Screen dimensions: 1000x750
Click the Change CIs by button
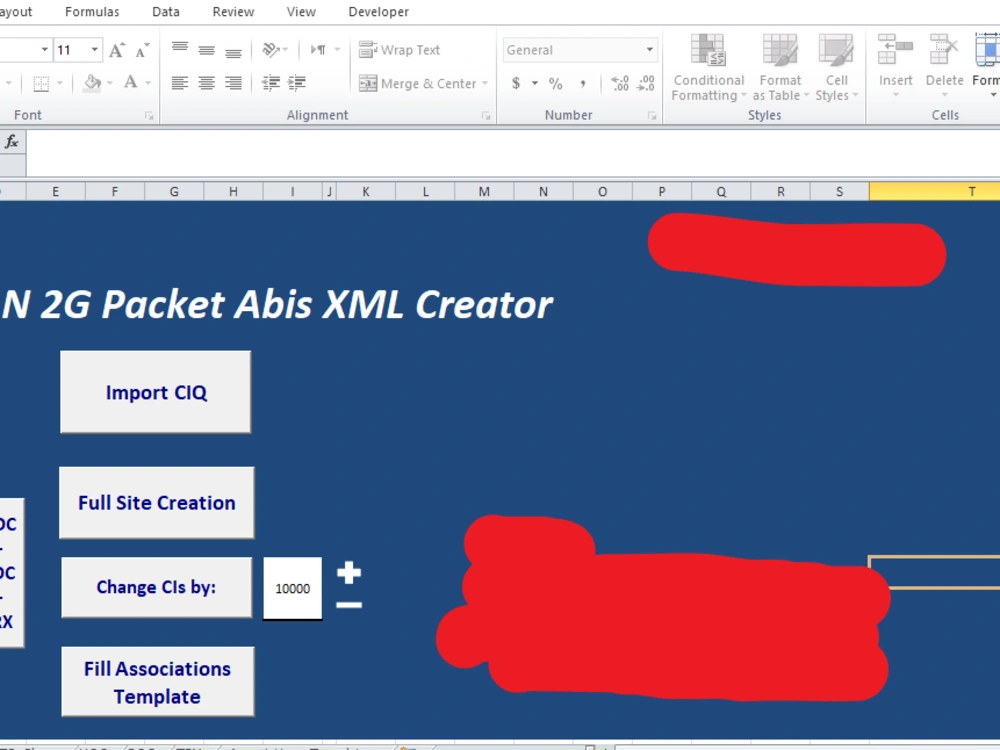[x=156, y=587]
